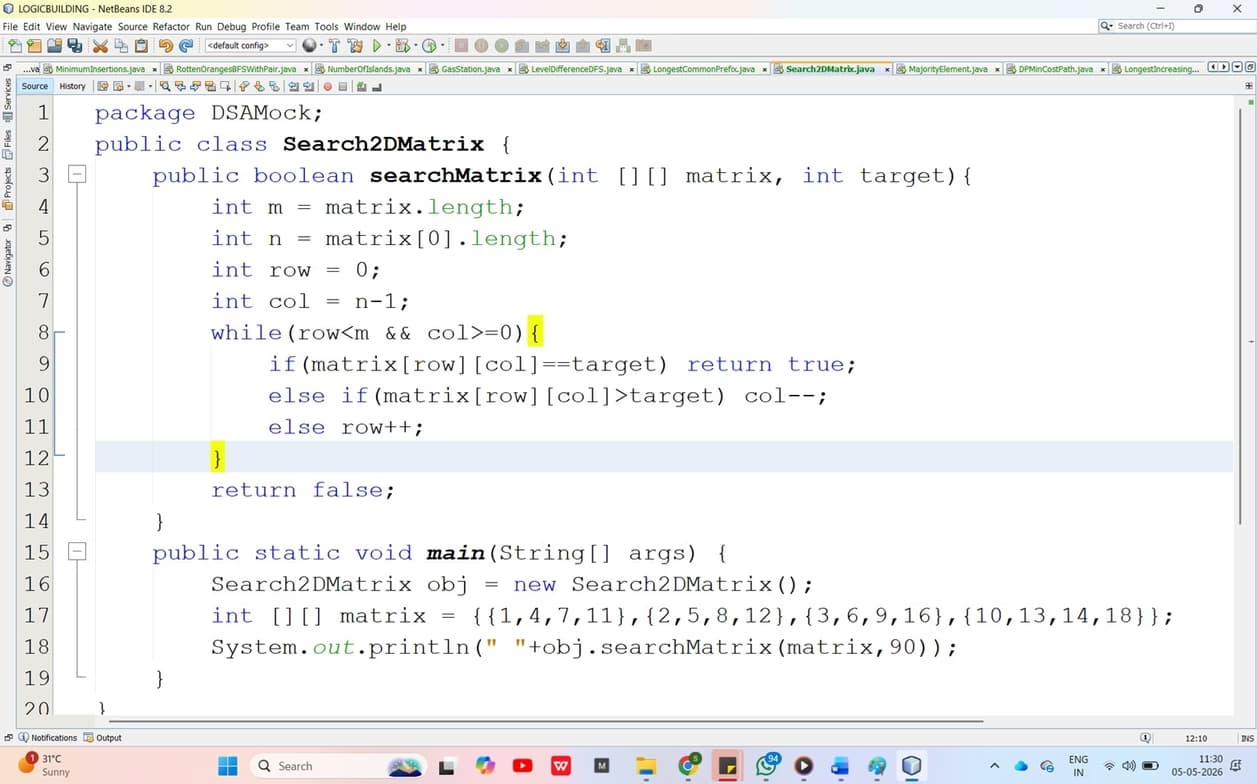
Task: Open the browser globe dropdown arrow
Action: (x=320, y=46)
